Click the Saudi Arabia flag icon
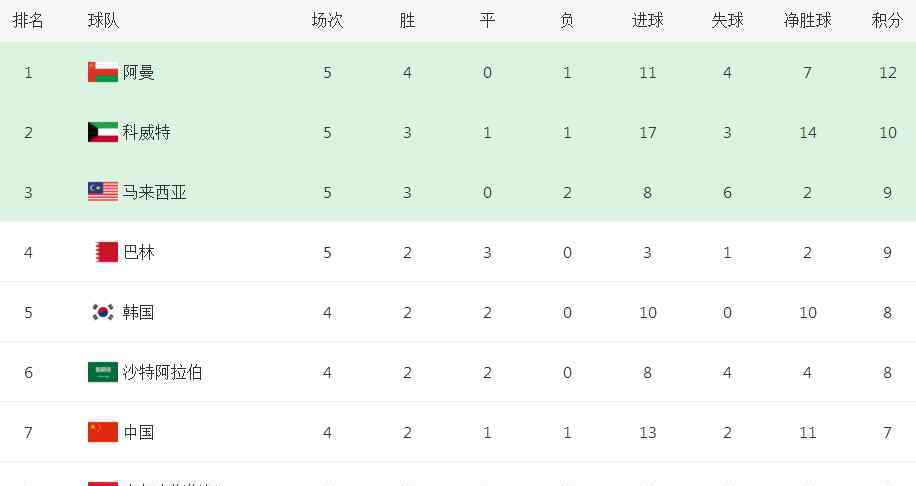The height and width of the screenshot is (486, 916). click(103, 372)
